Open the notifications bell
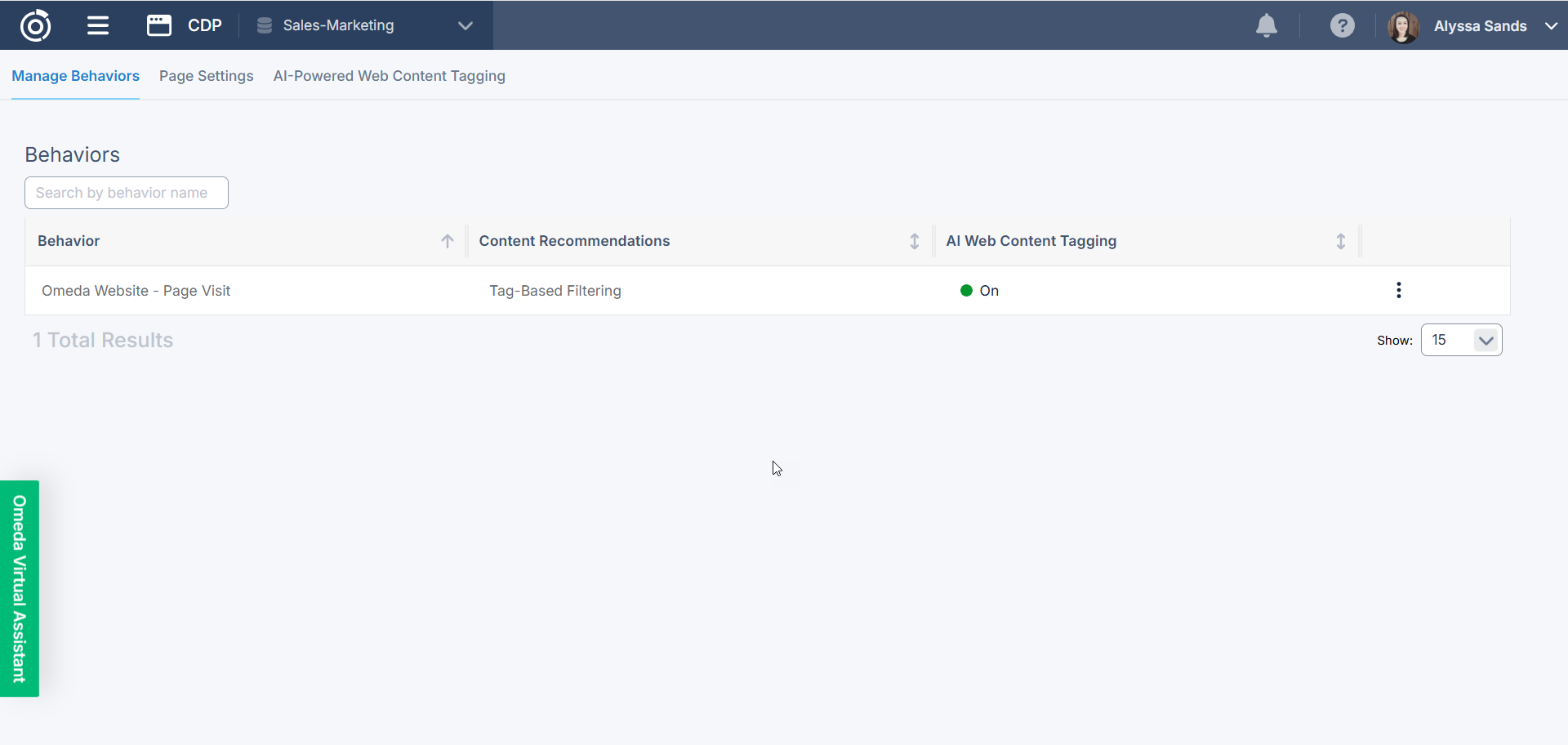This screenshot has width=1568, height=745. coord(1266,25)
